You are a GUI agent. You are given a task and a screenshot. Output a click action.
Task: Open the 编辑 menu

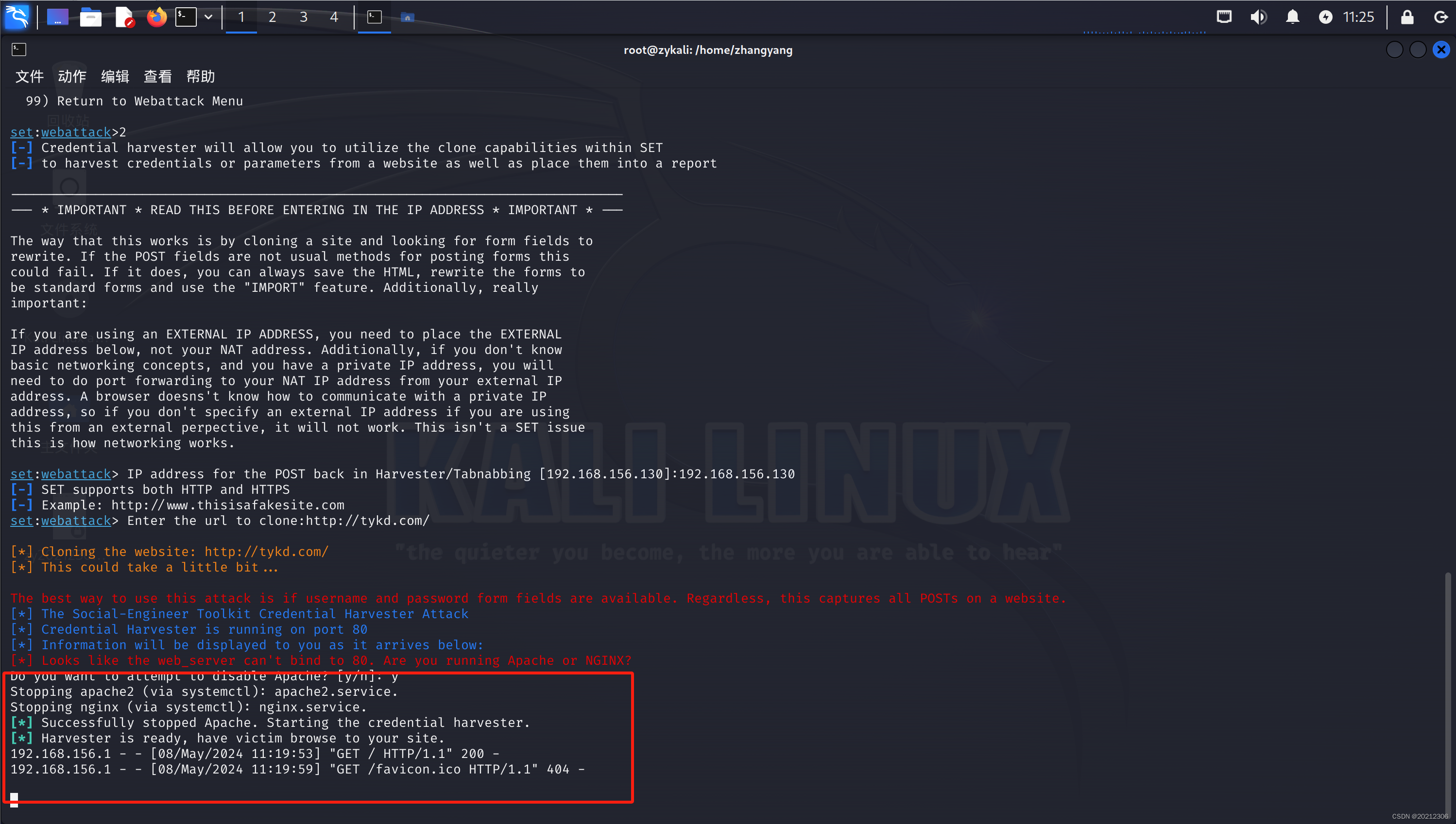coord(114,76)
